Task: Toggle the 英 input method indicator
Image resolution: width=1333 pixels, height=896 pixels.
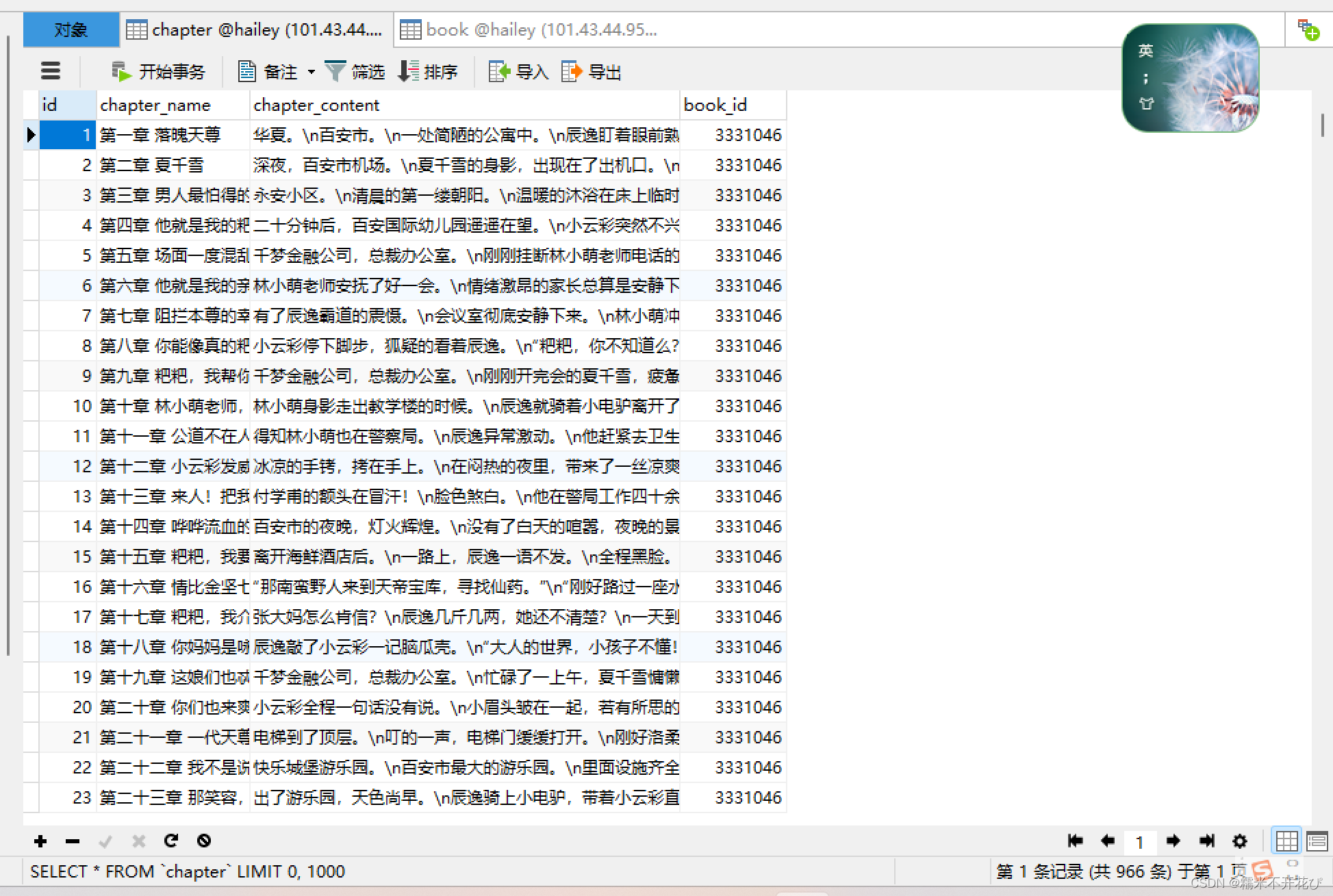Action: (x=1145, y=51)
